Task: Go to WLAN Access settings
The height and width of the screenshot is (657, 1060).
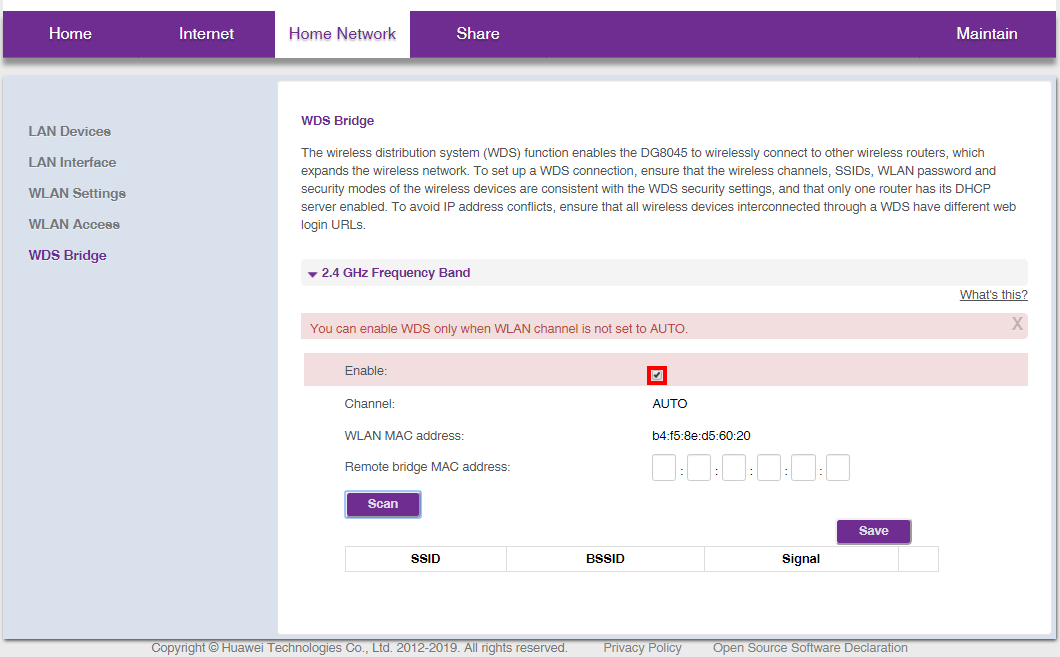Action: pos(74,224)
